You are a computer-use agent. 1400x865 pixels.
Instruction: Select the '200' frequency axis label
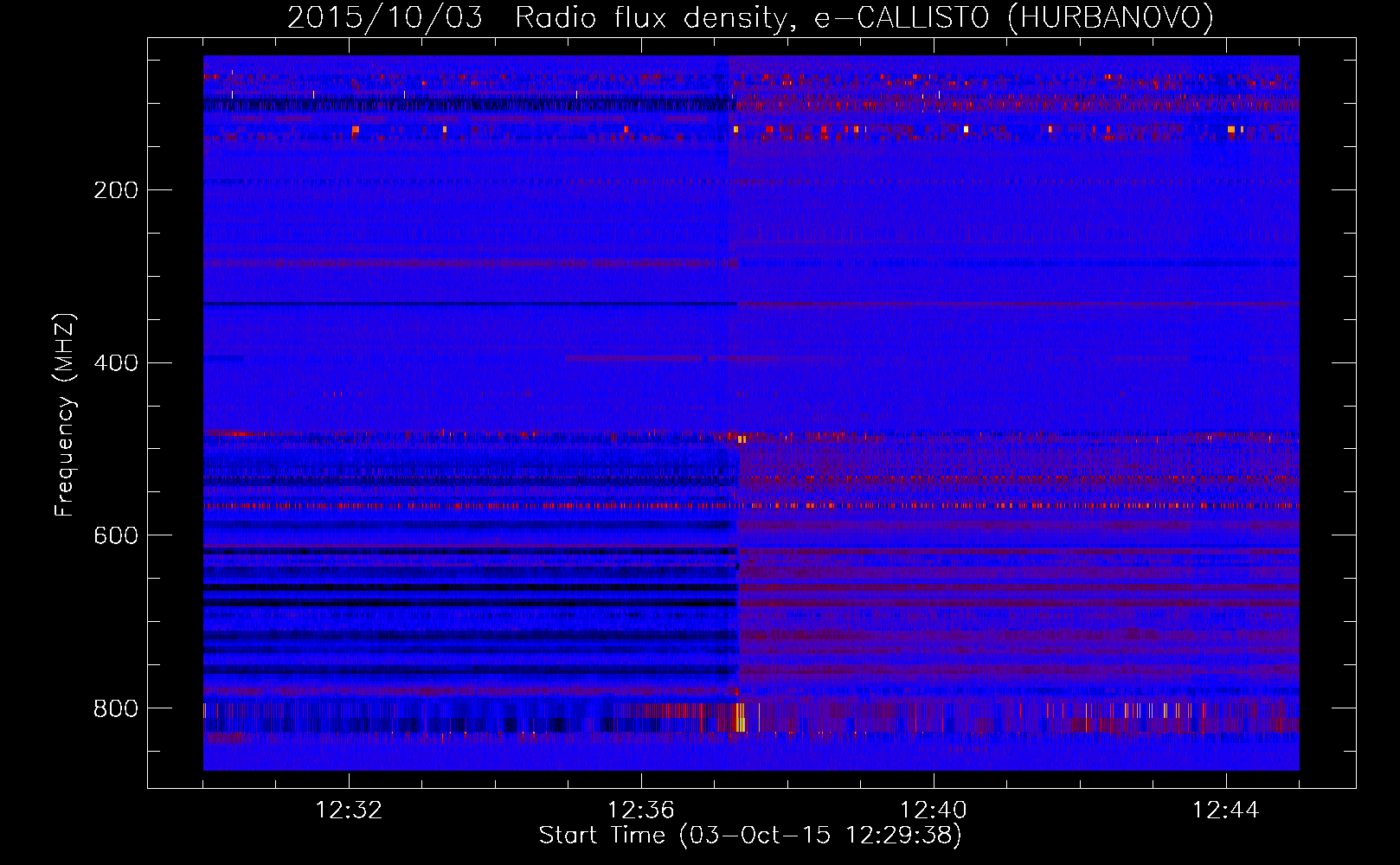point(116,190)
